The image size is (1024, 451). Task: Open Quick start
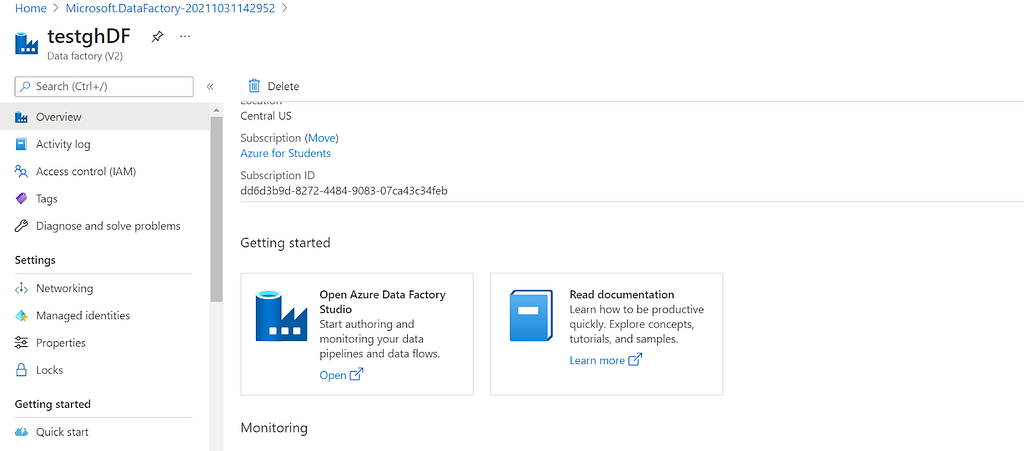tap(104, 432)
